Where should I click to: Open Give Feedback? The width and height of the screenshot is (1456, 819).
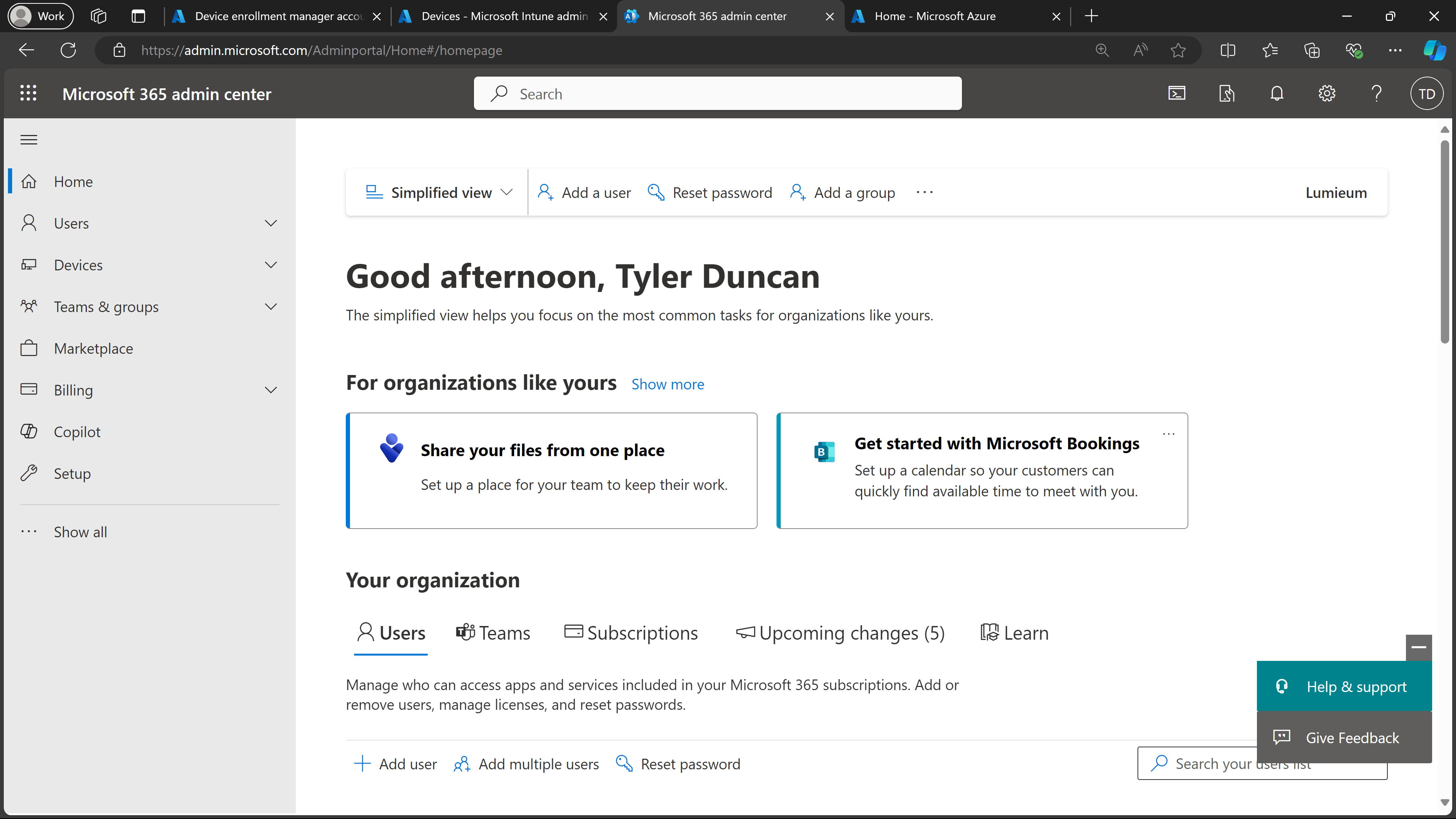(x=1344, y=737)
